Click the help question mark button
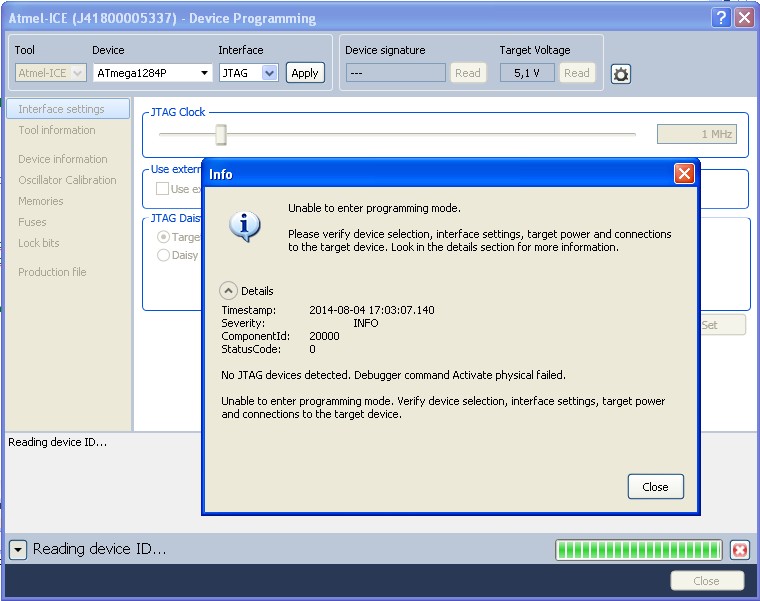This screenshot has height=601, width=760. 721,18
